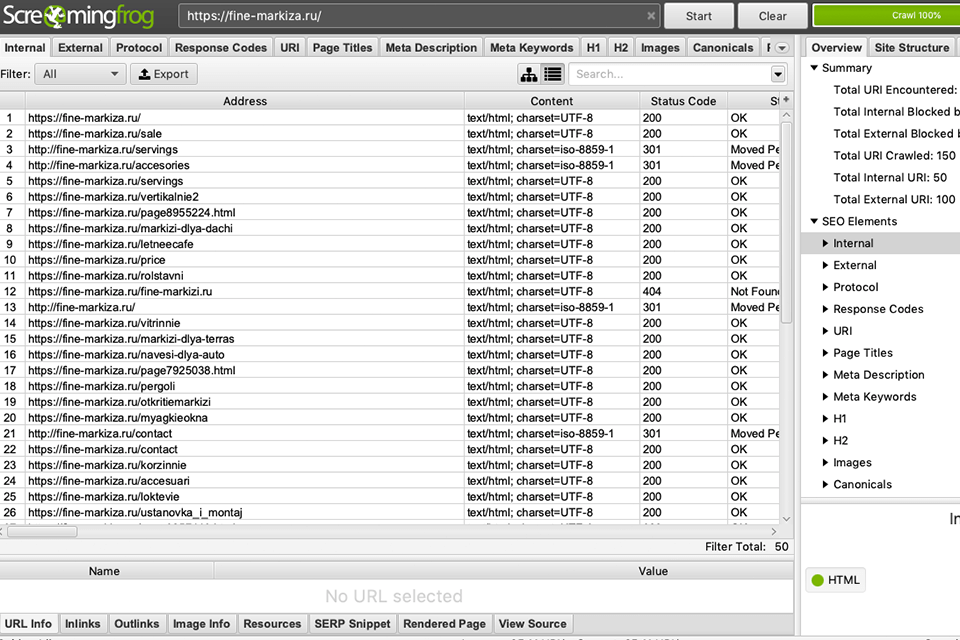Select row http://fine-markiza.ru/accesories
The height and width of the screenshot is (640, 960).
(390, 165)
